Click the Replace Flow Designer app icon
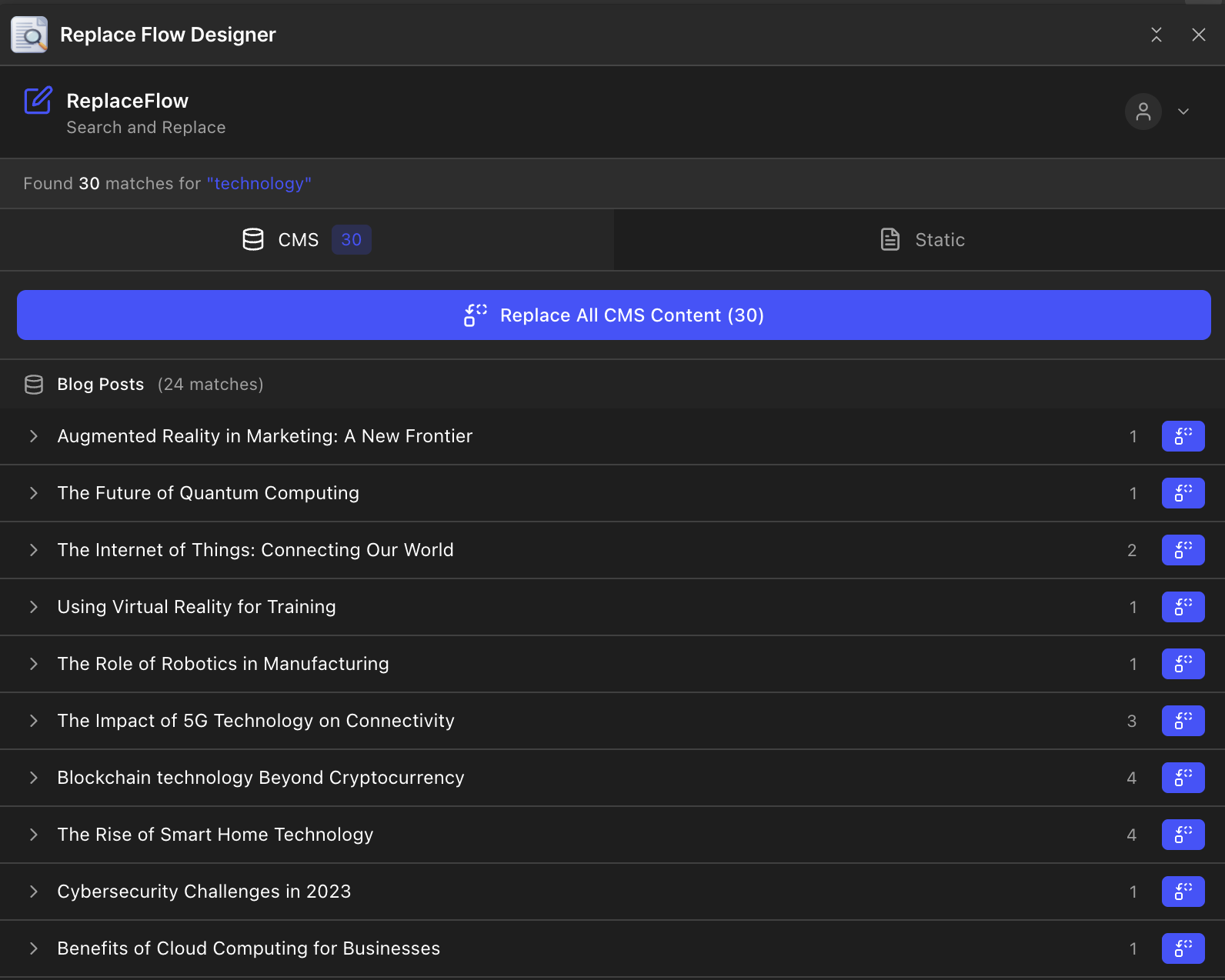The image size is (1225, 980). 29,35
